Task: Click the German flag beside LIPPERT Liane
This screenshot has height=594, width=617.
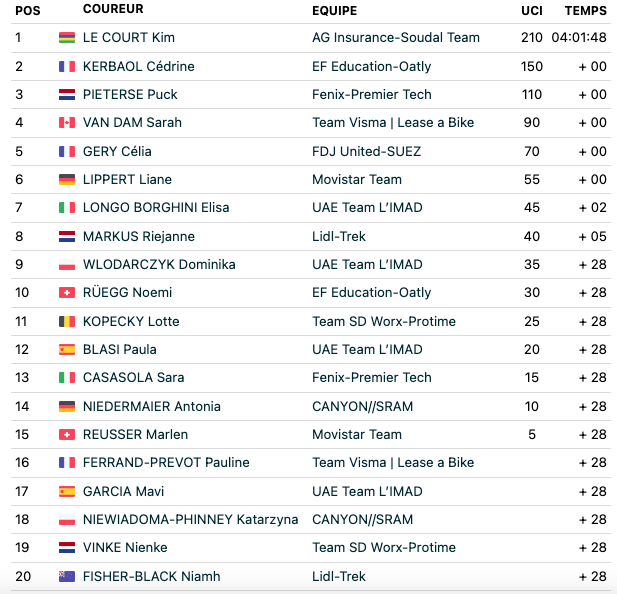Action: [67, 180]
